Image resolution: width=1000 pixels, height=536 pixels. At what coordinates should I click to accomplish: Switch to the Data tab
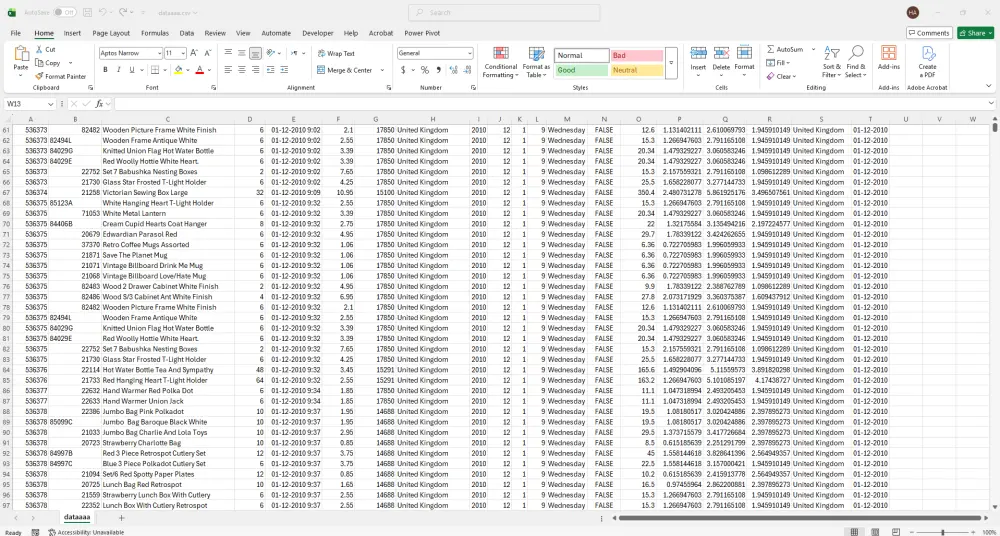(187, 33)
